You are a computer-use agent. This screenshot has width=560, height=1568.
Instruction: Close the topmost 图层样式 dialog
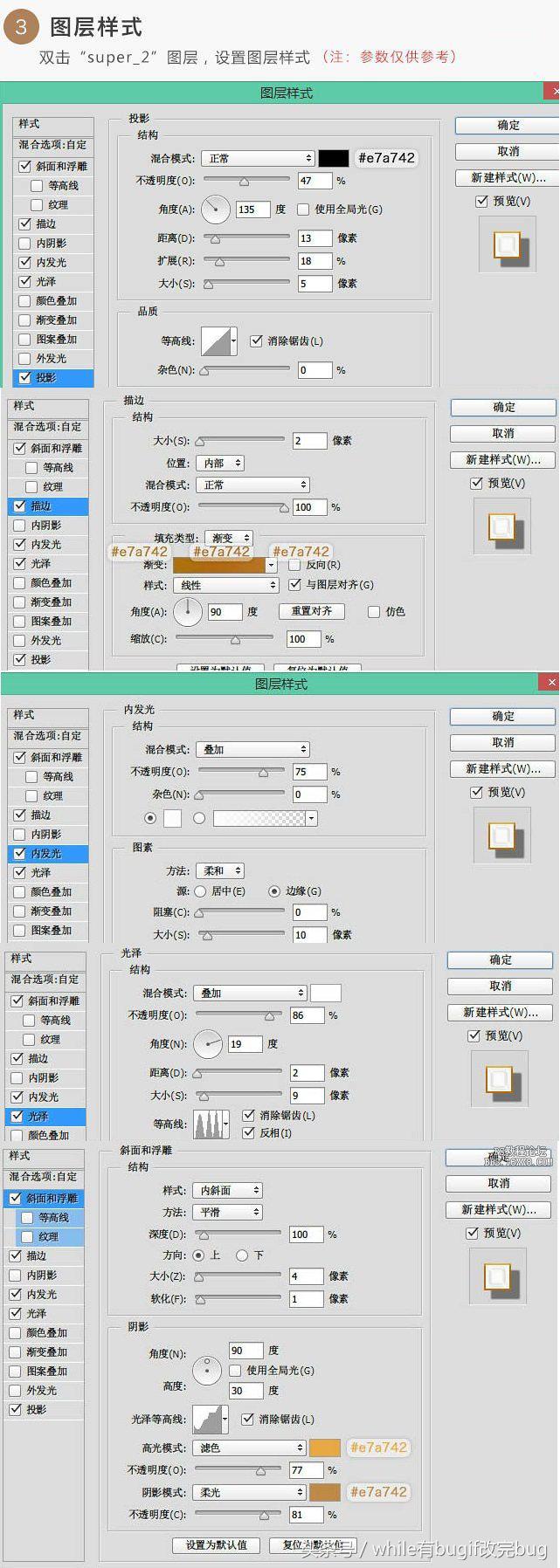[x=552, y=90]
